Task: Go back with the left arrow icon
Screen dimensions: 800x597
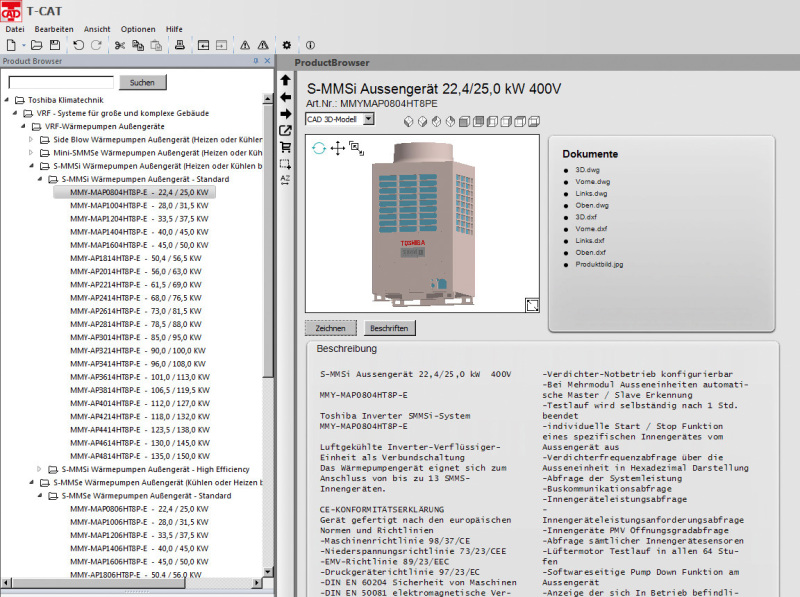Action: tap(285, 97)
